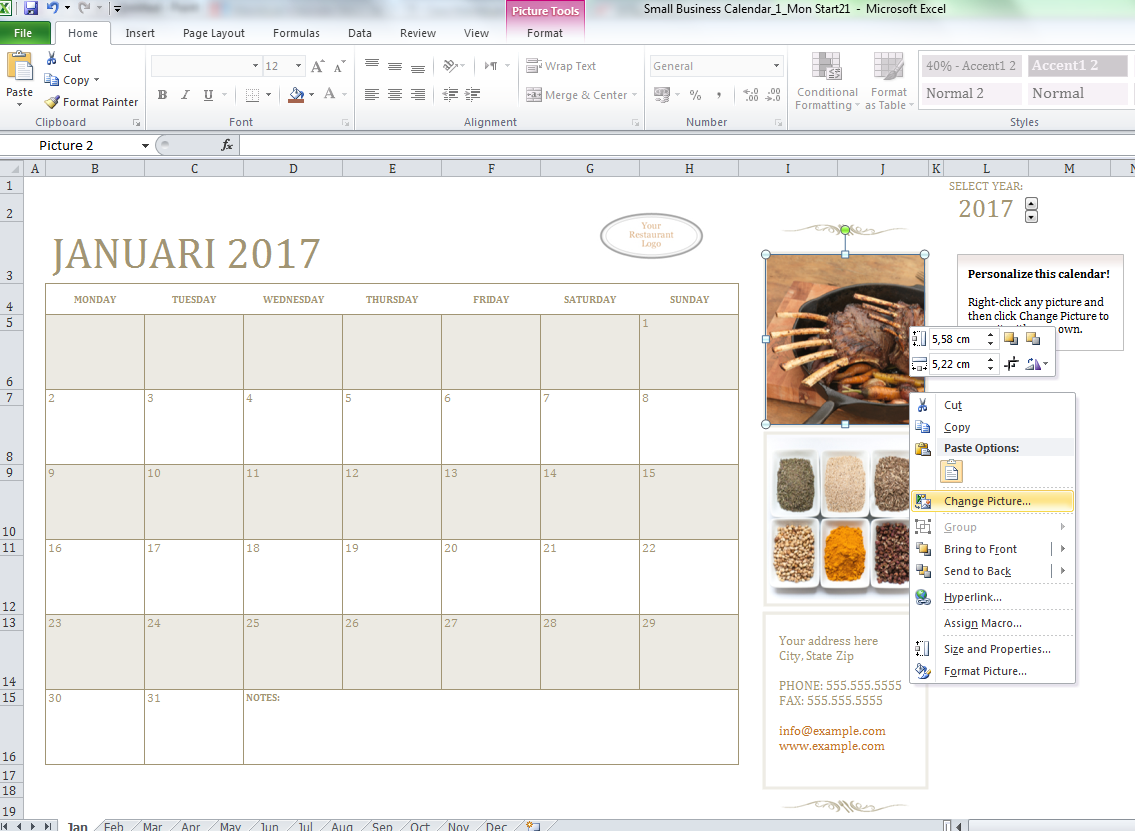Viewport: 1135px width, 831px height.
Task: Apply the Percent Style number format
Action: (695, 94)
